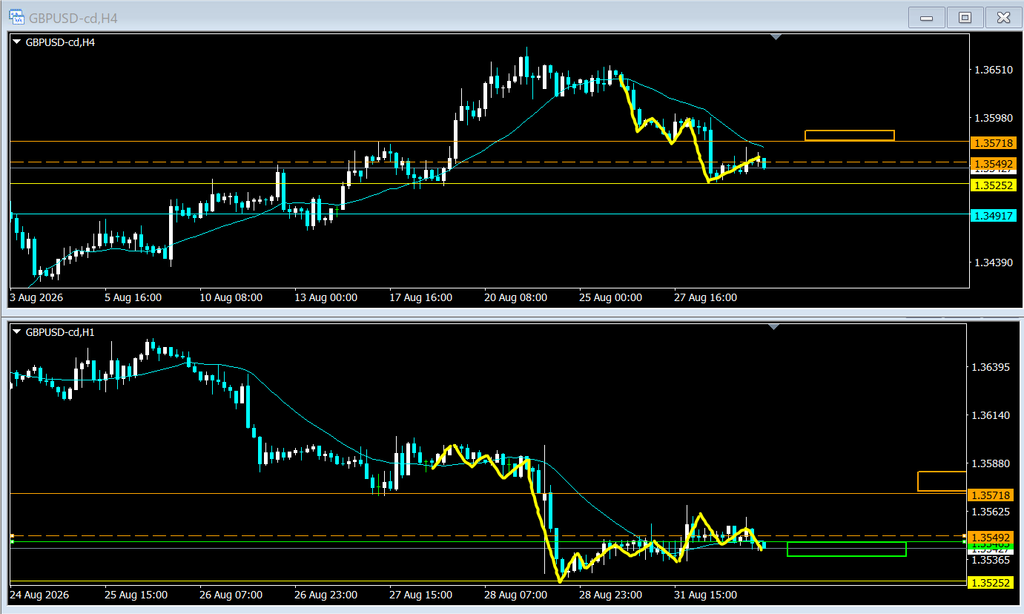Expand the H1 chart symbol dropdown triangle
The height and width of the screenshot is (614, 1024).
pyautogui.click(x=17, y=332)
